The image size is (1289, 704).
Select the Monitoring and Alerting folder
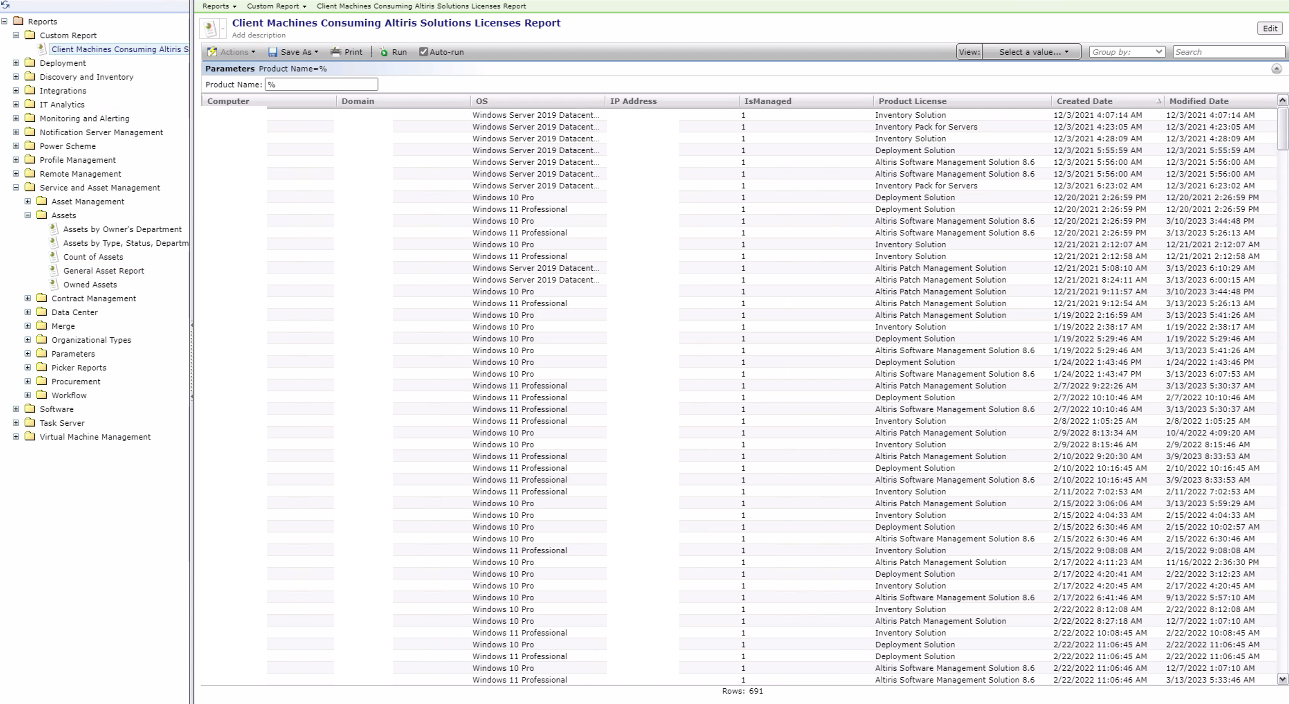coord(84,119)
